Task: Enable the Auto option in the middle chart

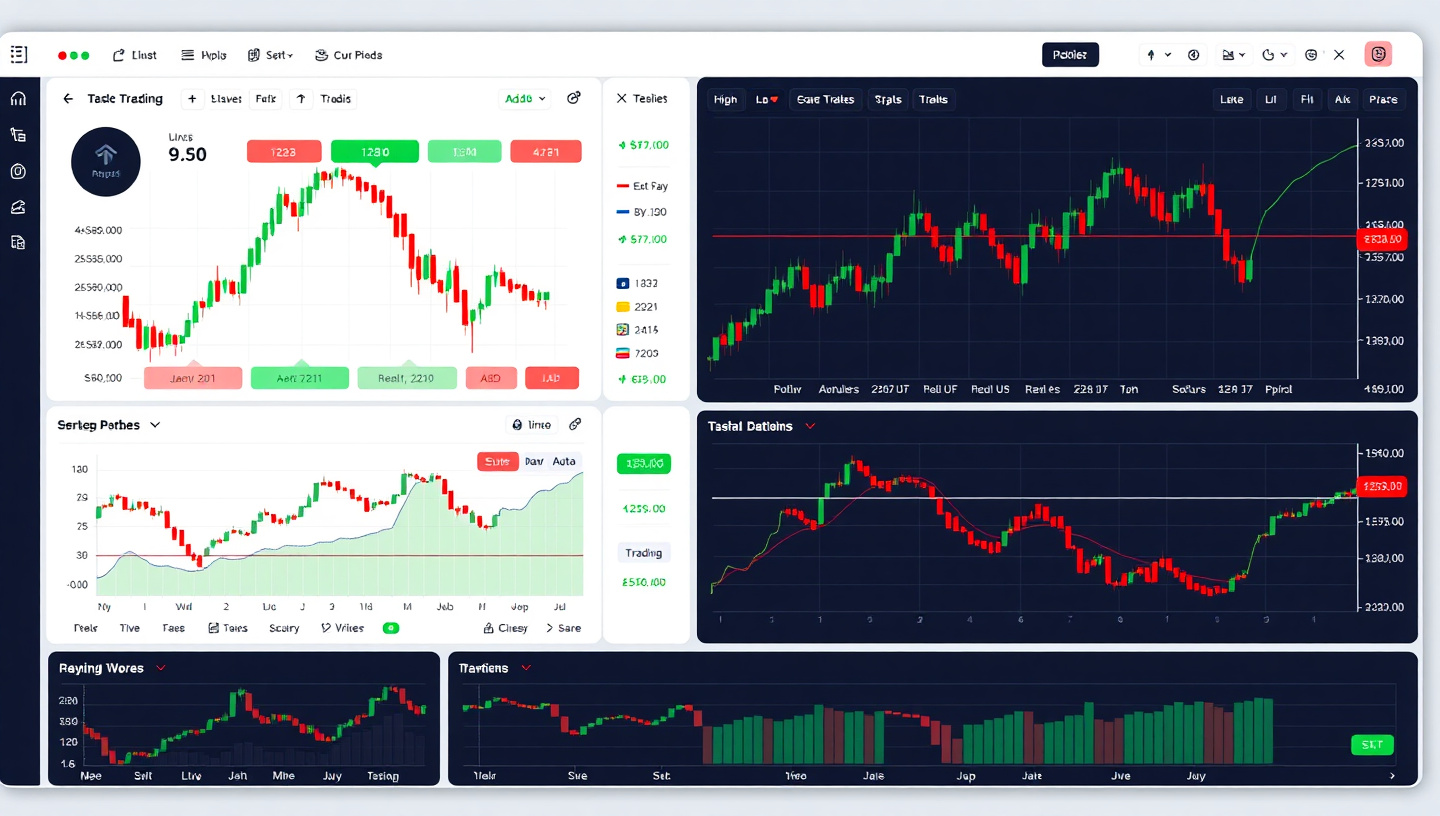Action: click(563, 461)
